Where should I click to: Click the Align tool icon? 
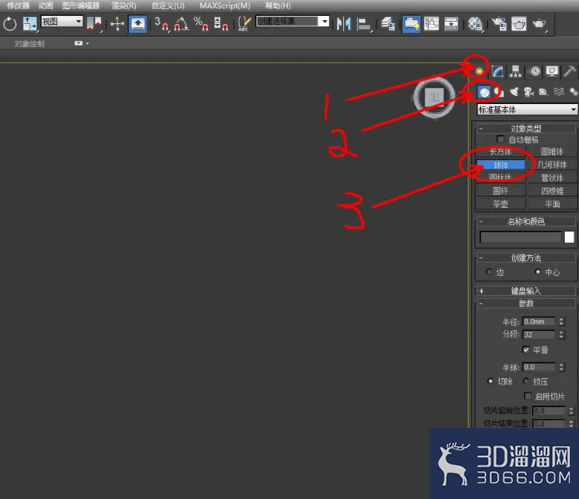click(364, 24)
